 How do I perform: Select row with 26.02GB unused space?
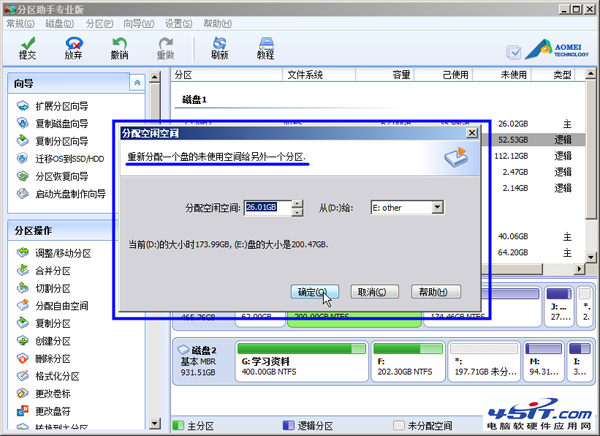pyautogui.click(x=533, y=124)
